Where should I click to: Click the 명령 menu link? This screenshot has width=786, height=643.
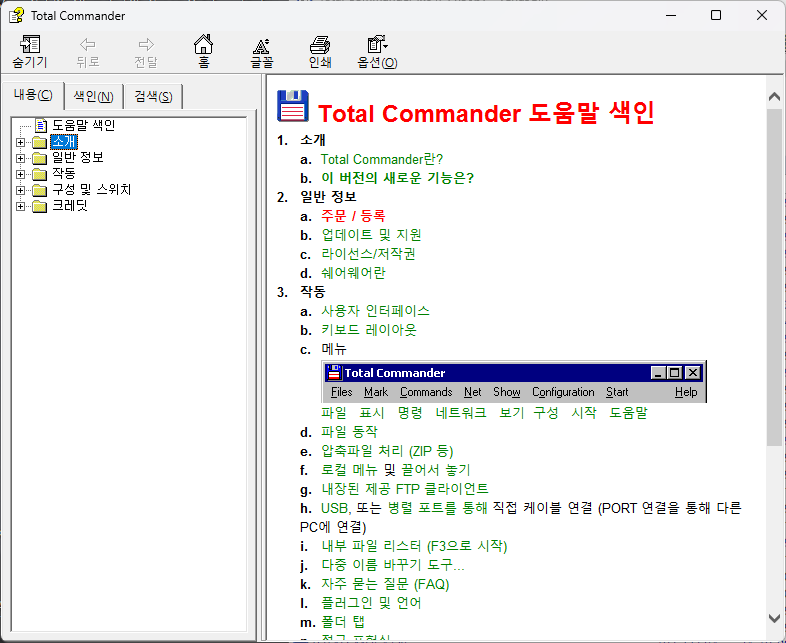[x=410, y=413]
